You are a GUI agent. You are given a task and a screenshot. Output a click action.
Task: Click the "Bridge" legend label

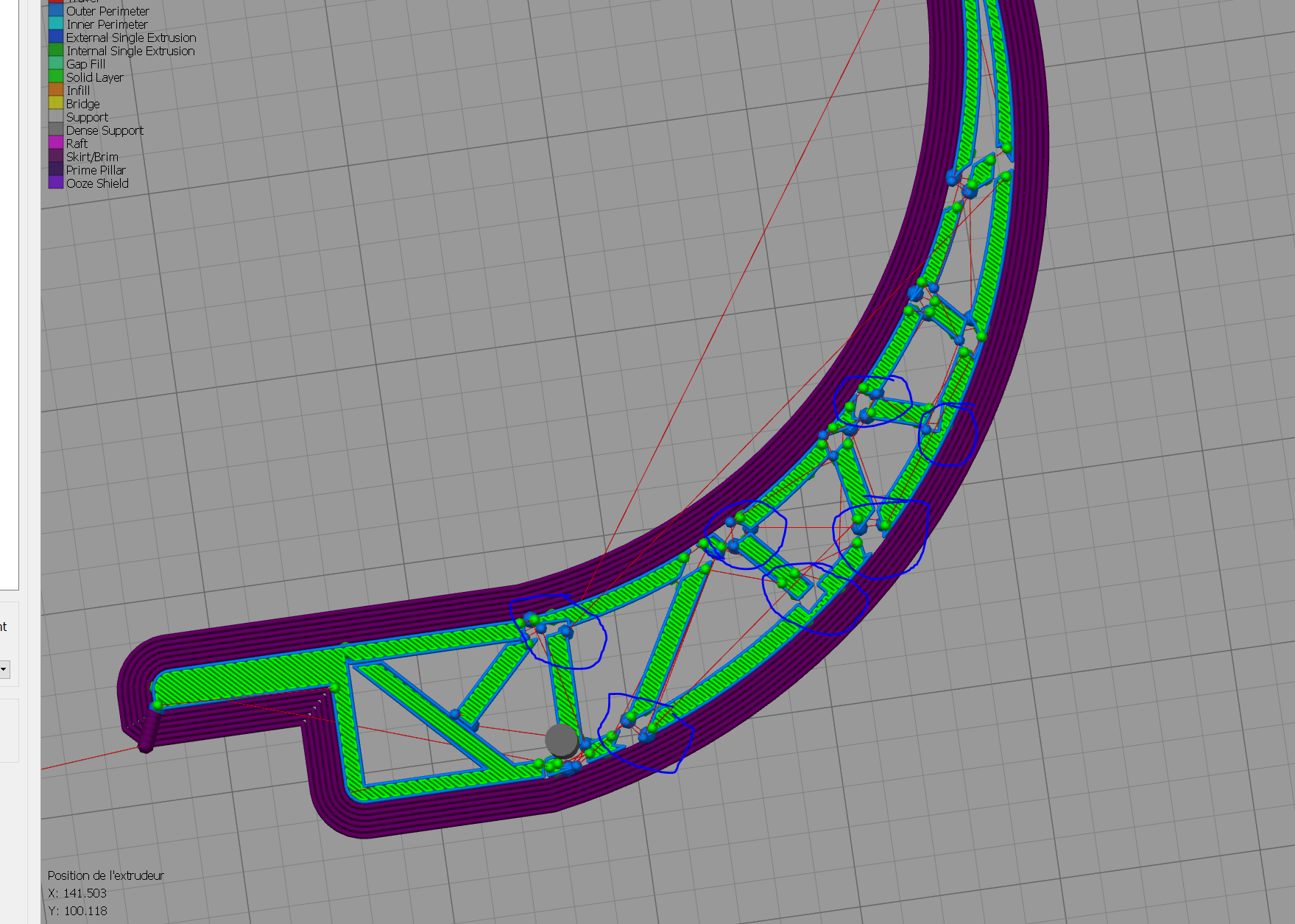82,104
